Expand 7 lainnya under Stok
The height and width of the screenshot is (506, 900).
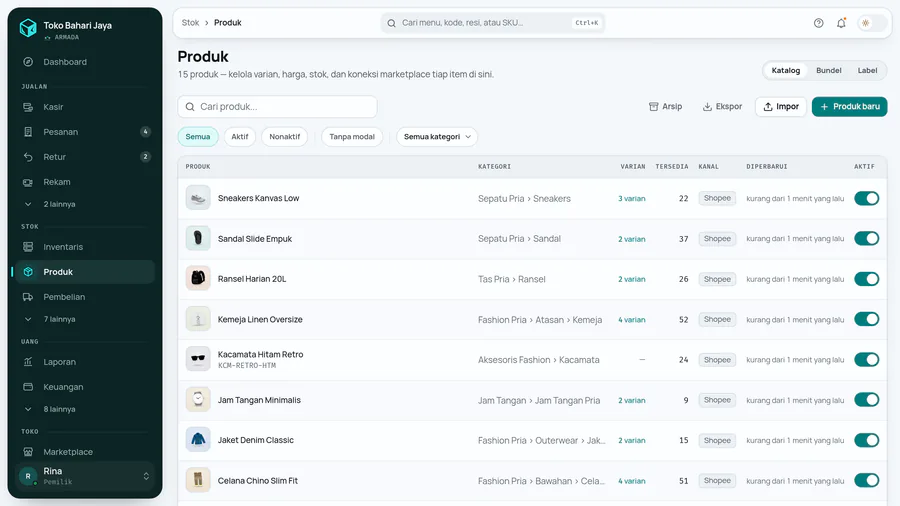85,319
